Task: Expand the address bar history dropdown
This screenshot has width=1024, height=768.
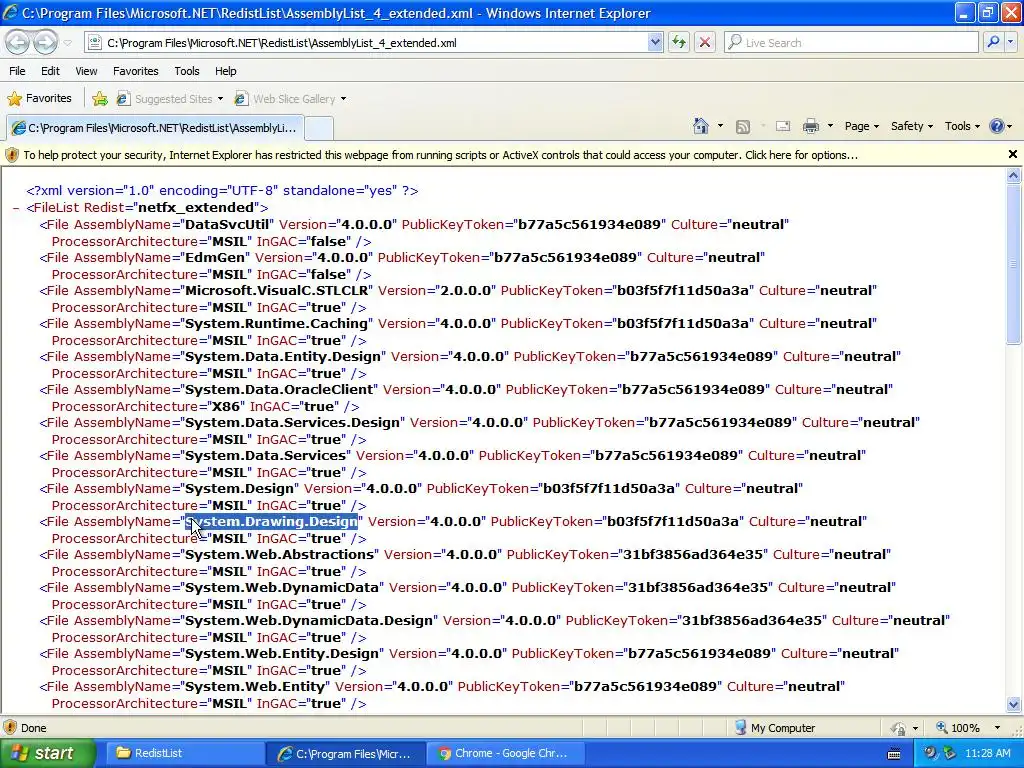Action: click(654, 42)
